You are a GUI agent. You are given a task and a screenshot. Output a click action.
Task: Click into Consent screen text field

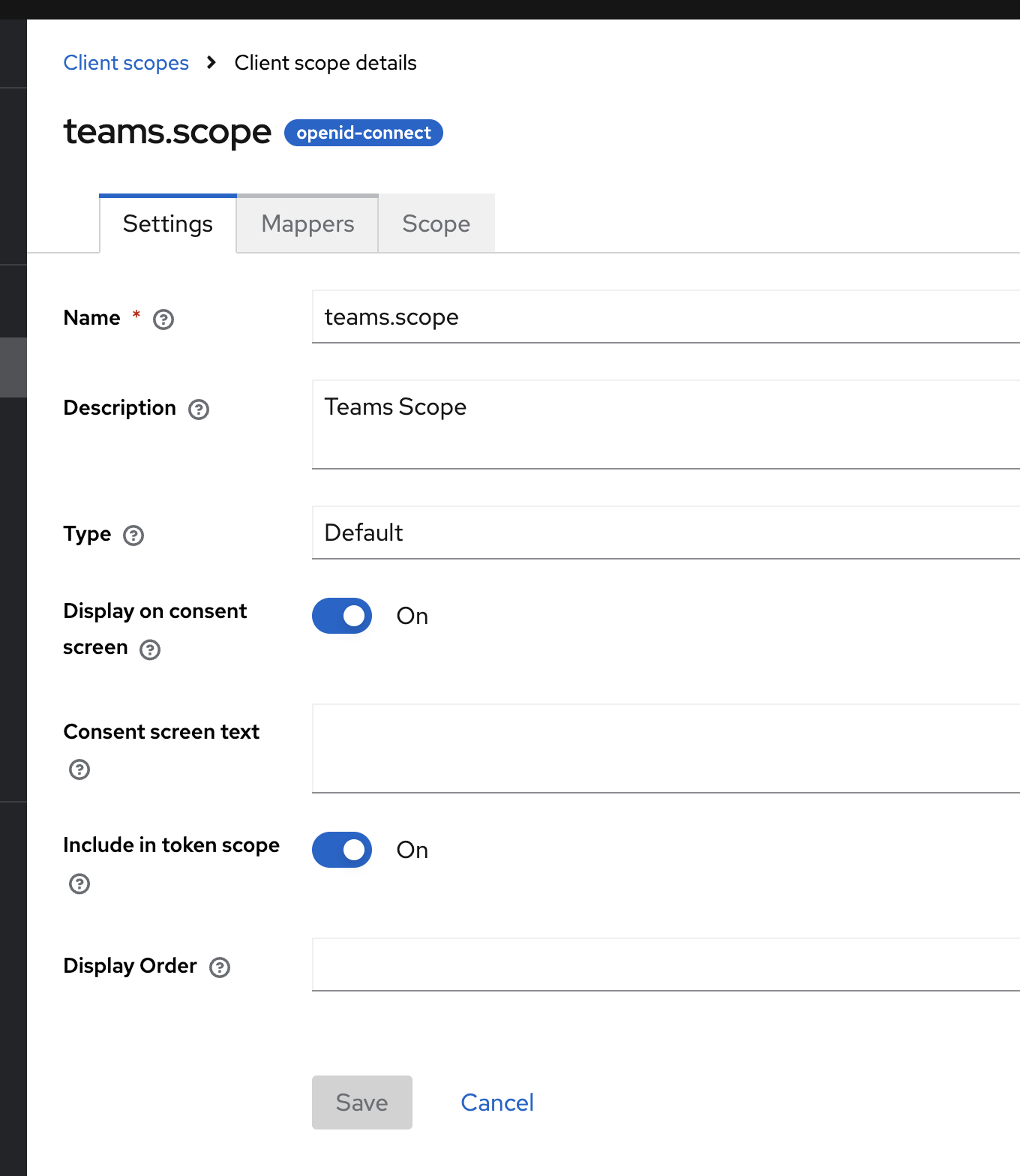666,748
